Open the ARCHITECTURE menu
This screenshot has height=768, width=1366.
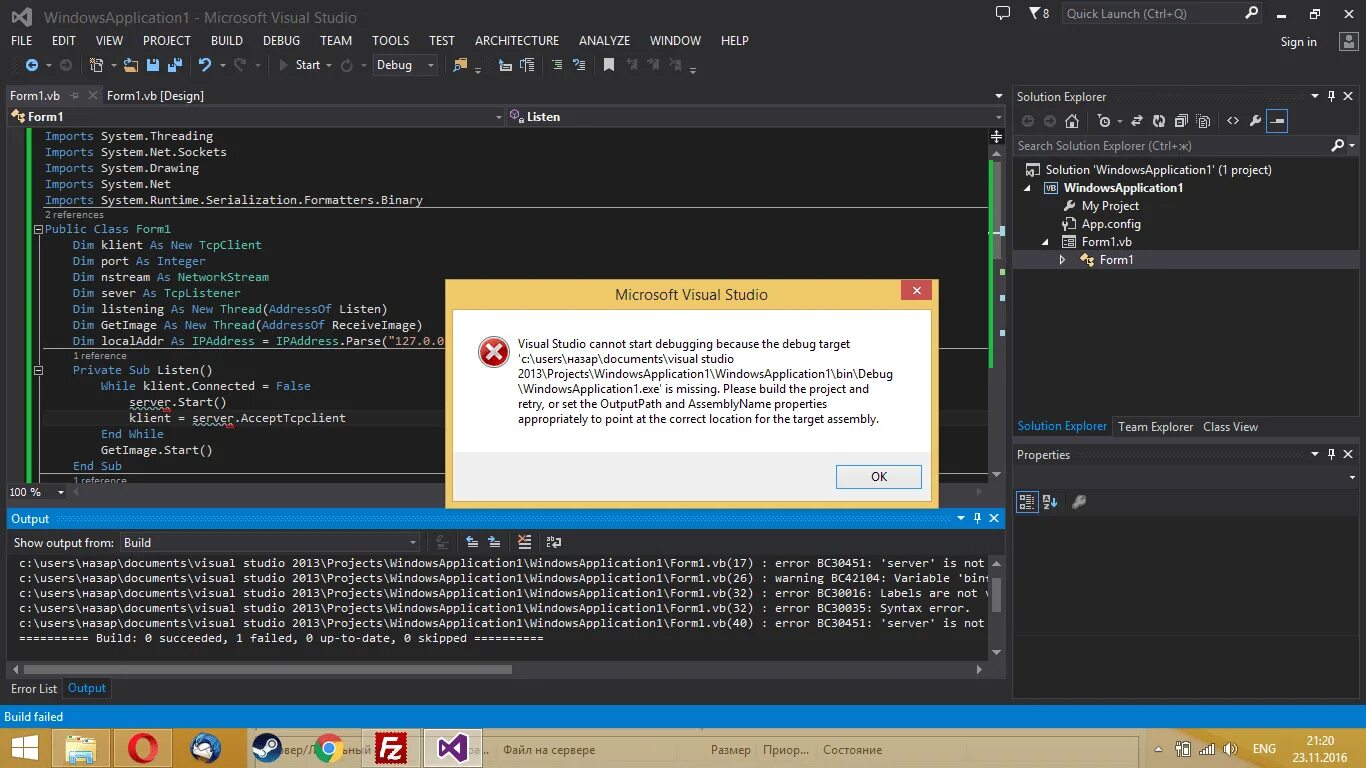pyautogui.click(x=517, y=41)
